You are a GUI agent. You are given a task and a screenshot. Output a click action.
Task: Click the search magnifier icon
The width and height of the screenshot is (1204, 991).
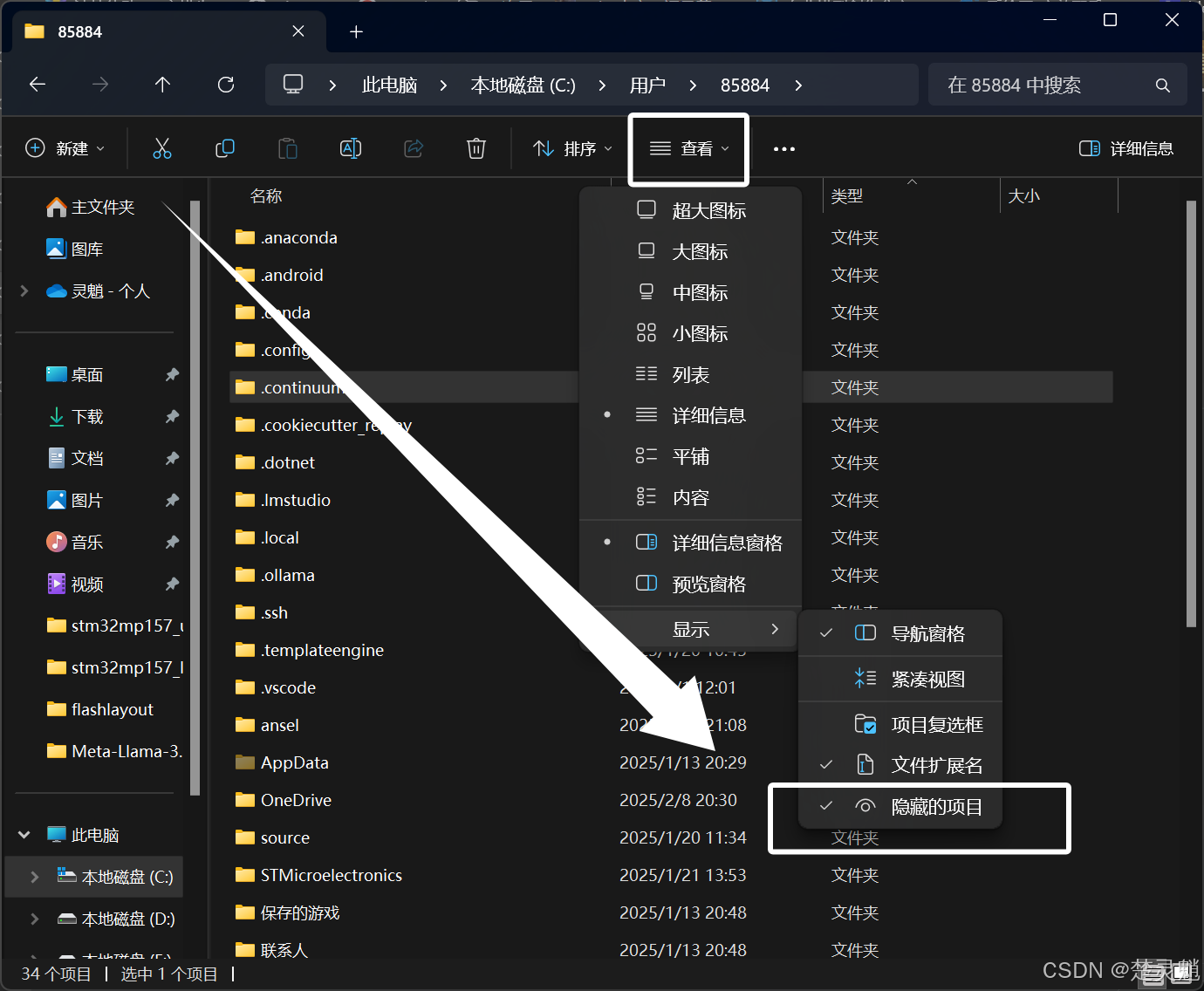(x=1162, y=85)
